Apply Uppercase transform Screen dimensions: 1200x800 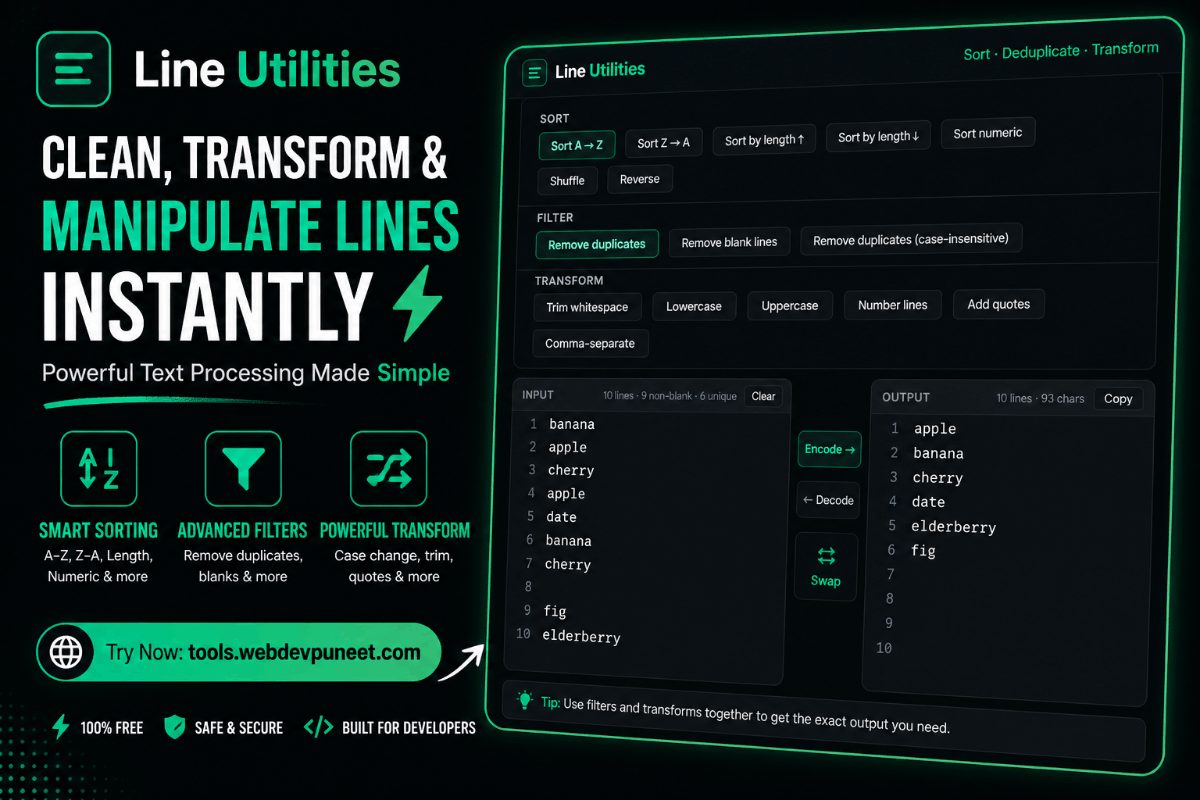click(x=790, y=306)
